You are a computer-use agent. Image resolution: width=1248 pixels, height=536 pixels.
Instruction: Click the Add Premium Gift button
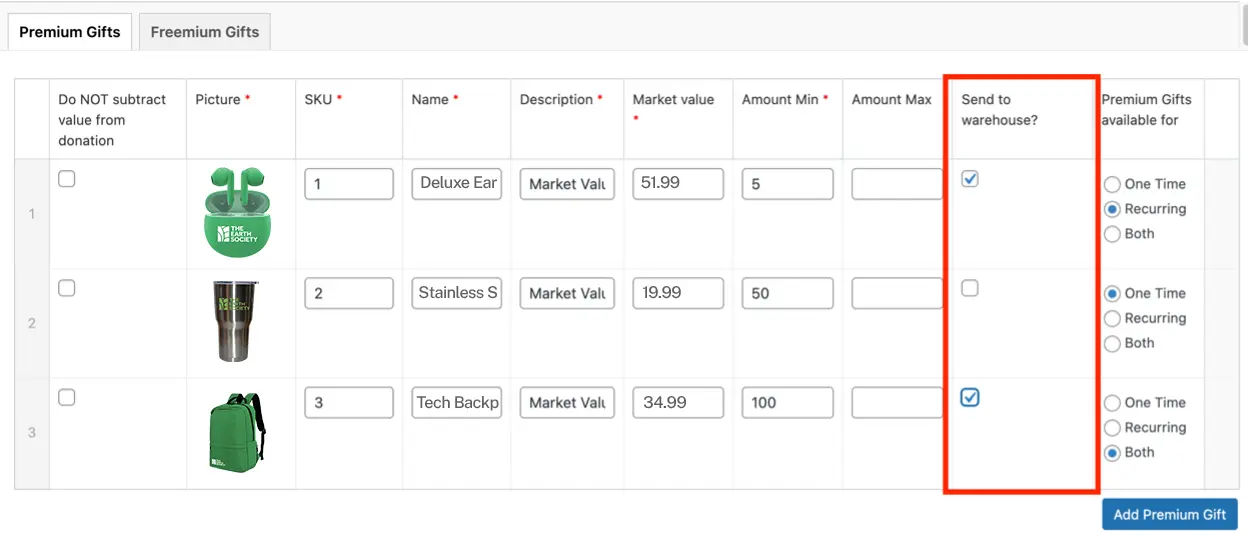click(1169, 515)
